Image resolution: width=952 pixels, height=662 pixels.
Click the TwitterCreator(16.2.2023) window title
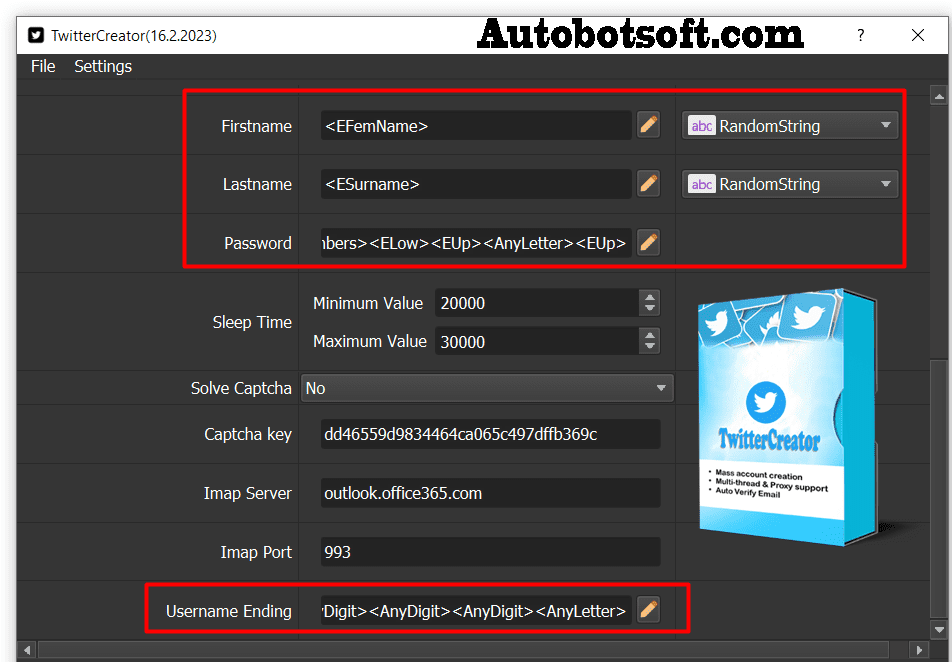click(134, 36)
